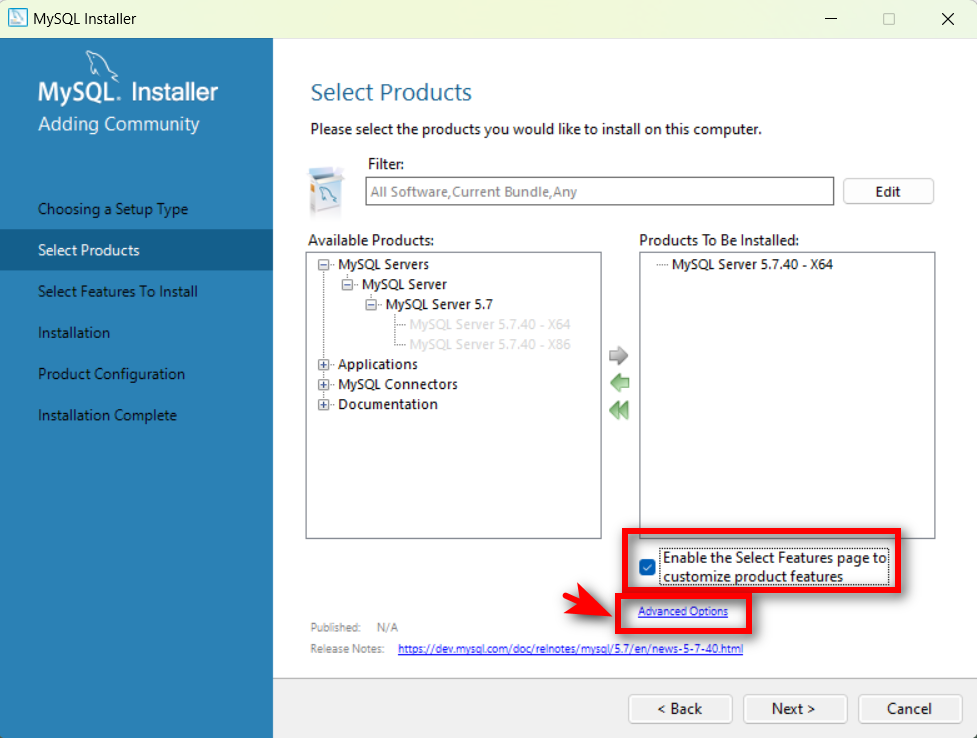Click the gray add-product right arrow

618,355
